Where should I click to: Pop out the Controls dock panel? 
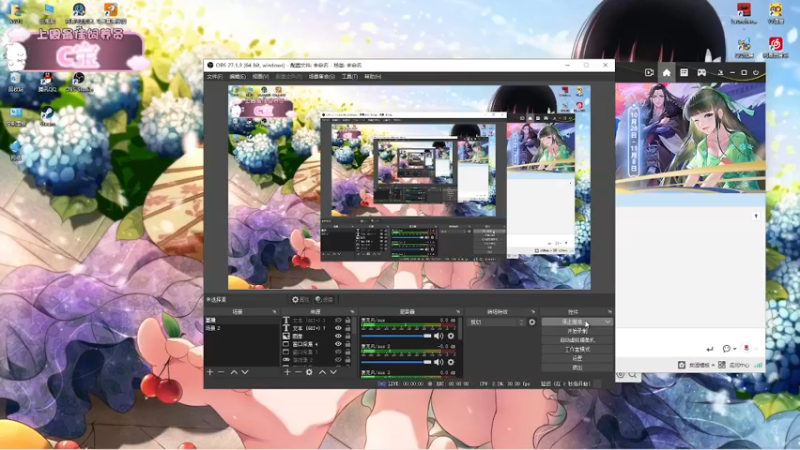(610, 312)
